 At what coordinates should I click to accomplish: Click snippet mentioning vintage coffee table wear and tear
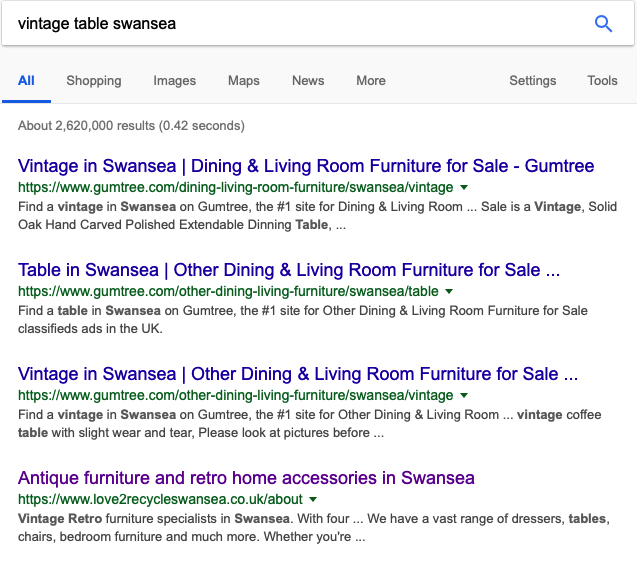pyautogui.click(x=310, y=423)
